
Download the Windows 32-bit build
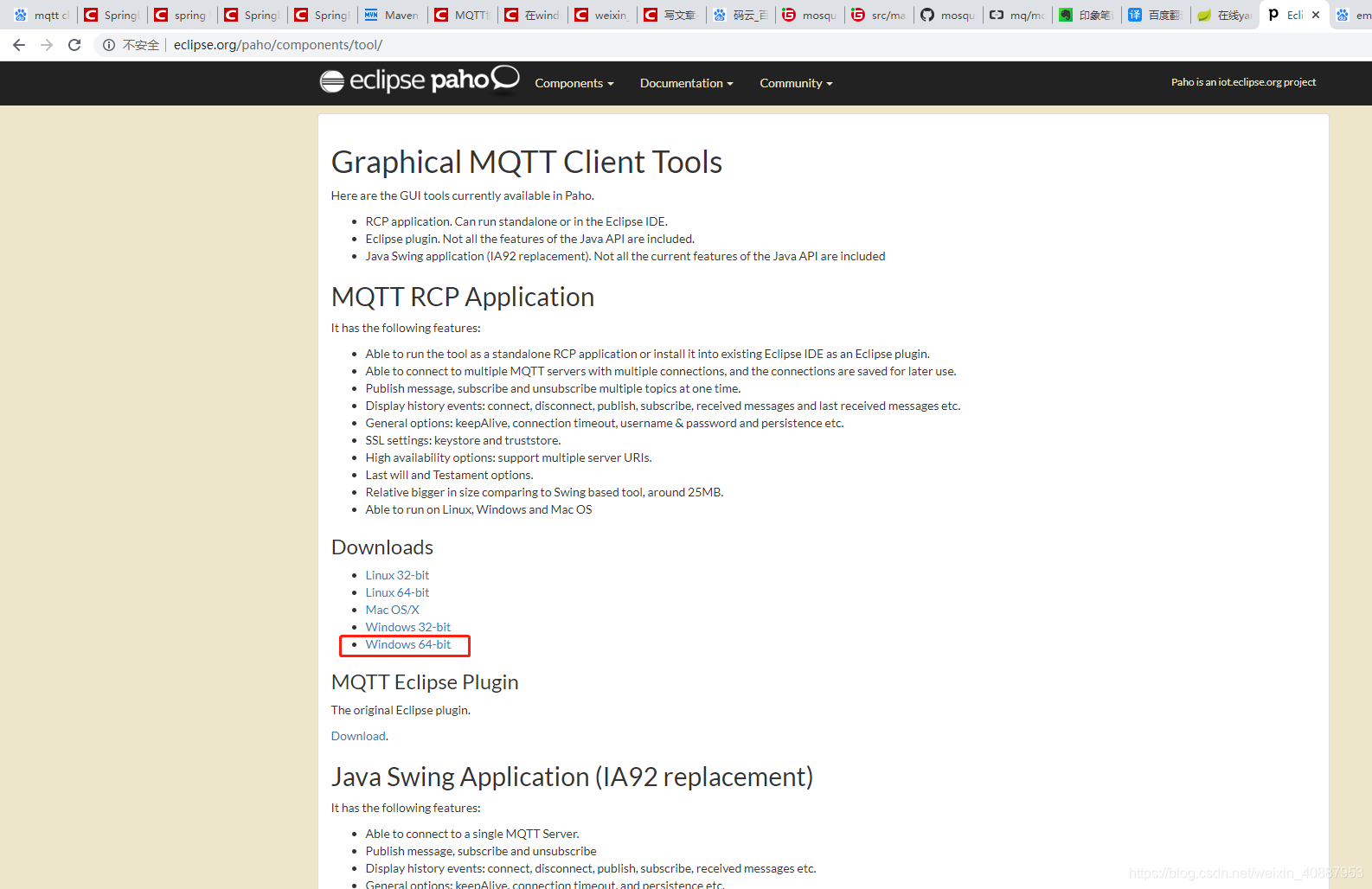tap(407, 627)
